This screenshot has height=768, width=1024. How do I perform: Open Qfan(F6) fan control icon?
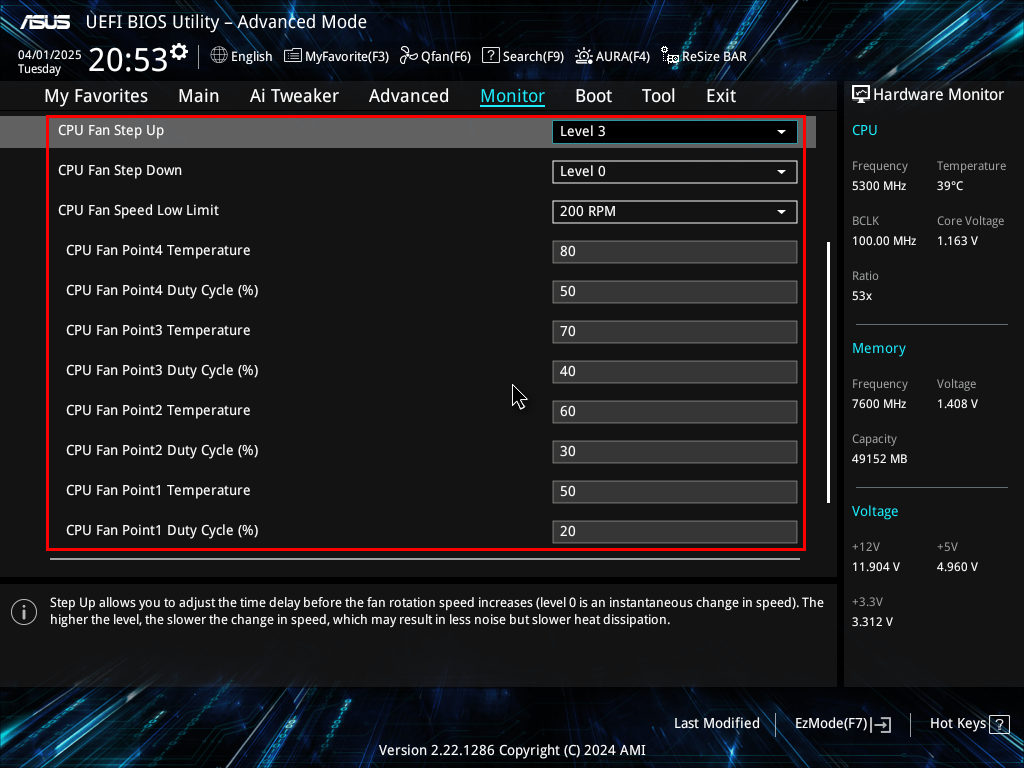click(x=409, y=56)
